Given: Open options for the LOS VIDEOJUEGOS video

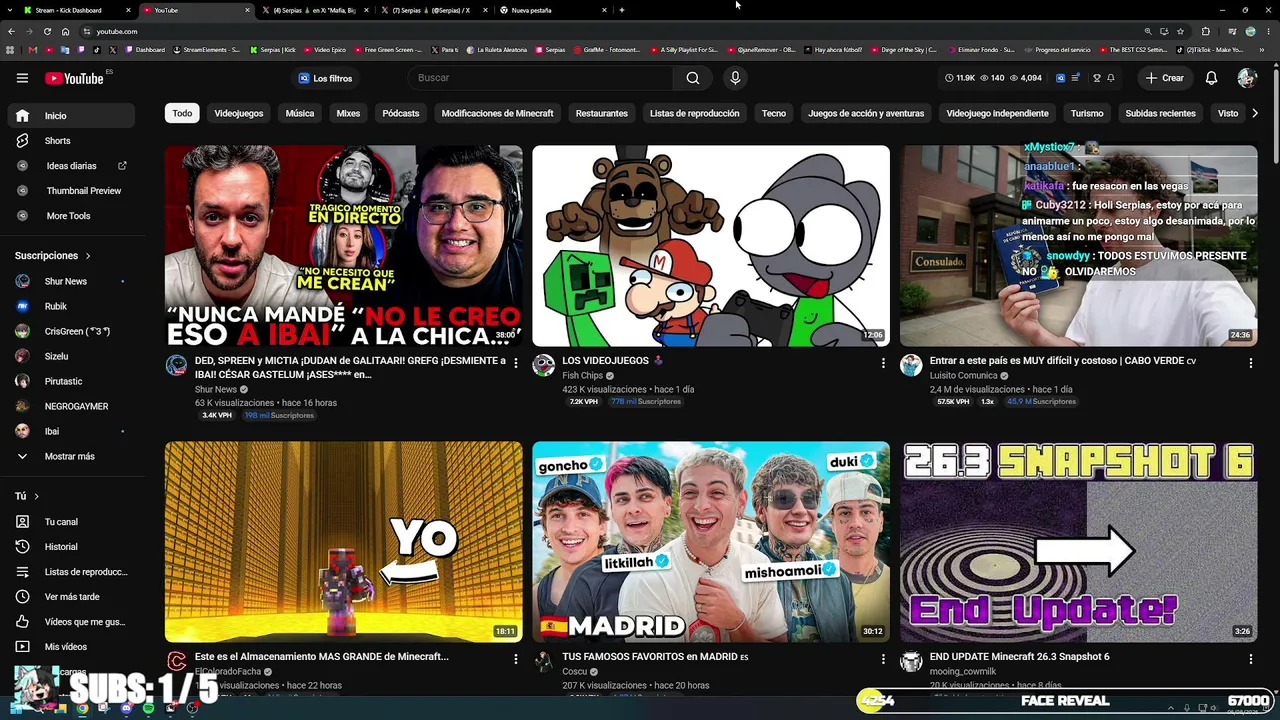Looking at the screenshot, I should click(x=883, y=363).
